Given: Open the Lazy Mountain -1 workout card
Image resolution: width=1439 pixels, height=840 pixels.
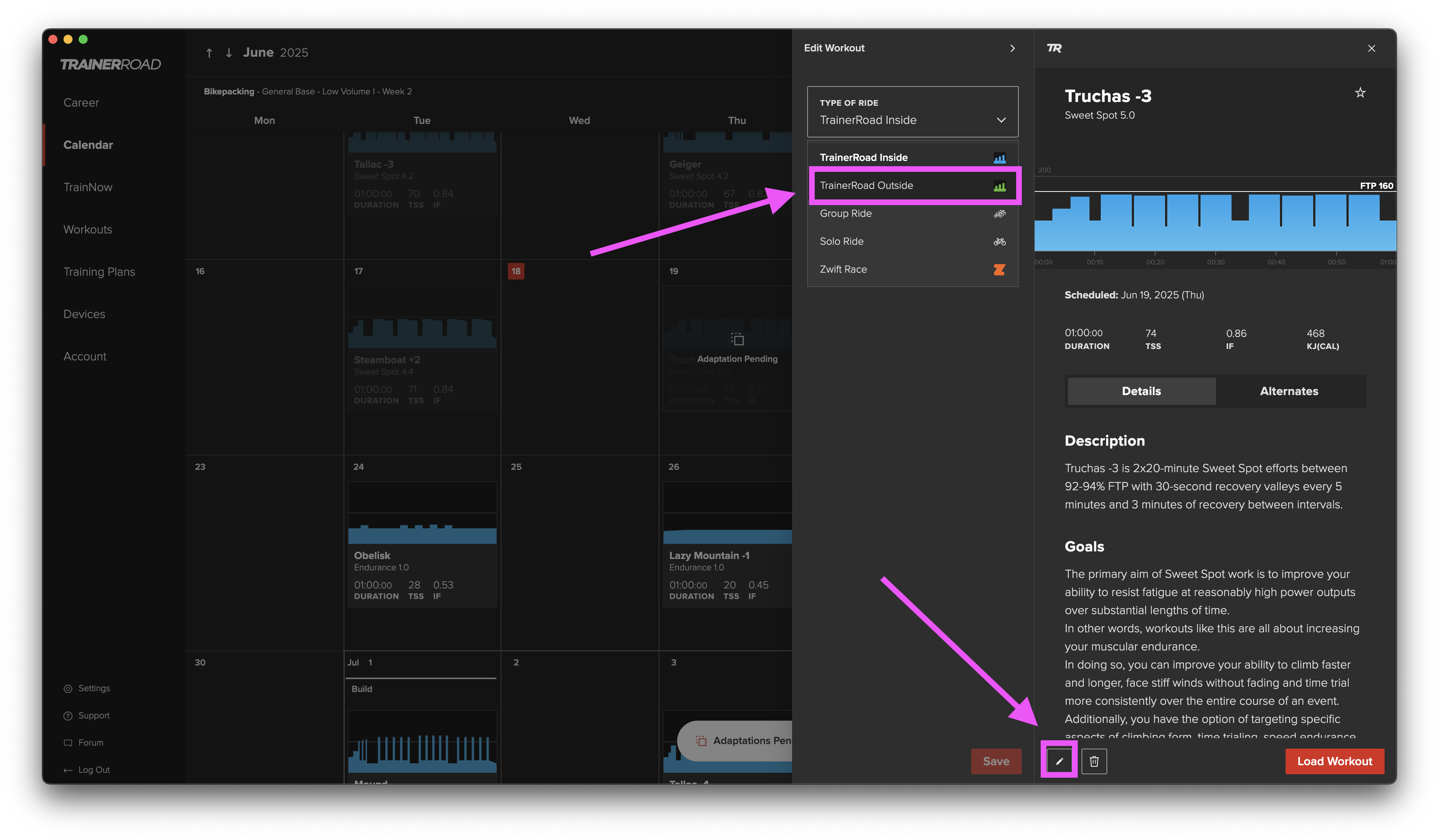Looking at the screenshot, I should click(727, 544).
